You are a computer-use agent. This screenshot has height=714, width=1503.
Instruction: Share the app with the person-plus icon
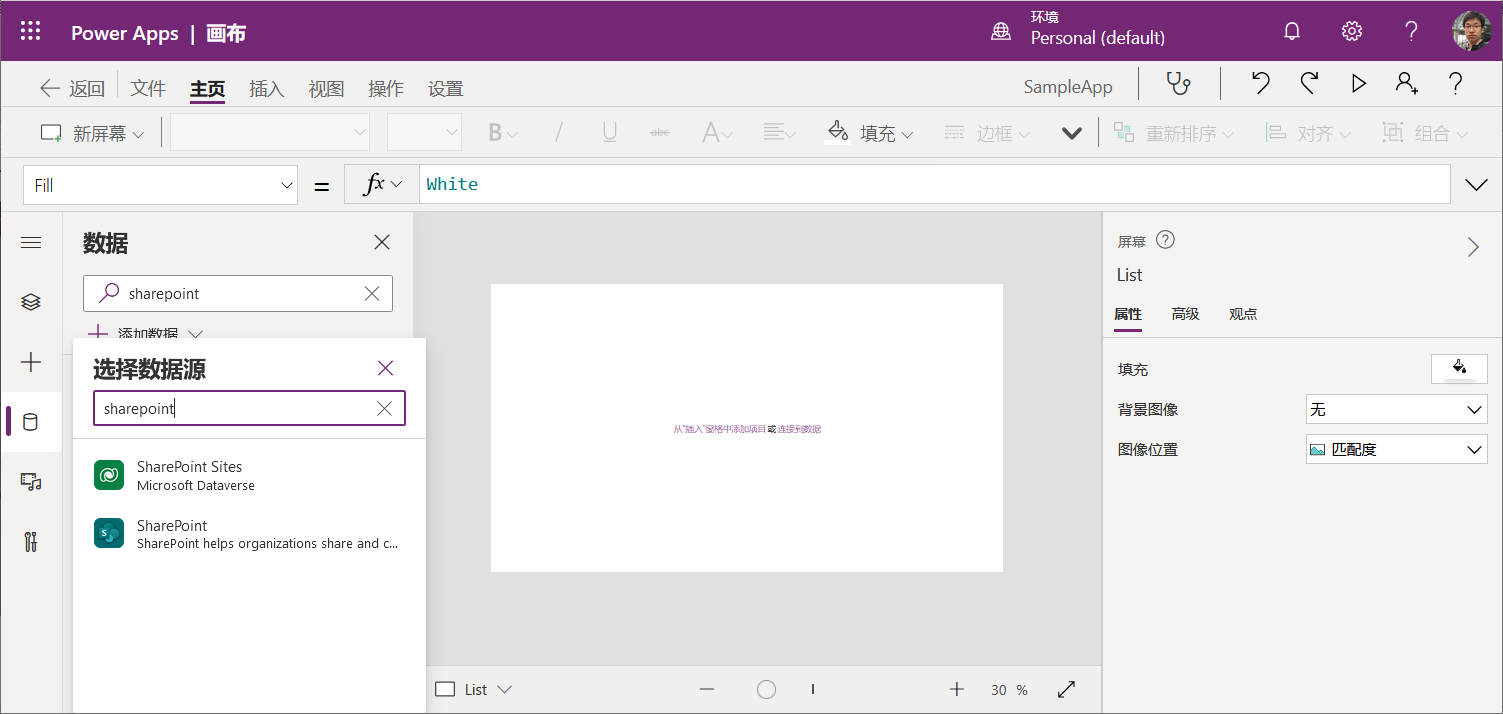pyautogui.click(x=1407, y=84)
